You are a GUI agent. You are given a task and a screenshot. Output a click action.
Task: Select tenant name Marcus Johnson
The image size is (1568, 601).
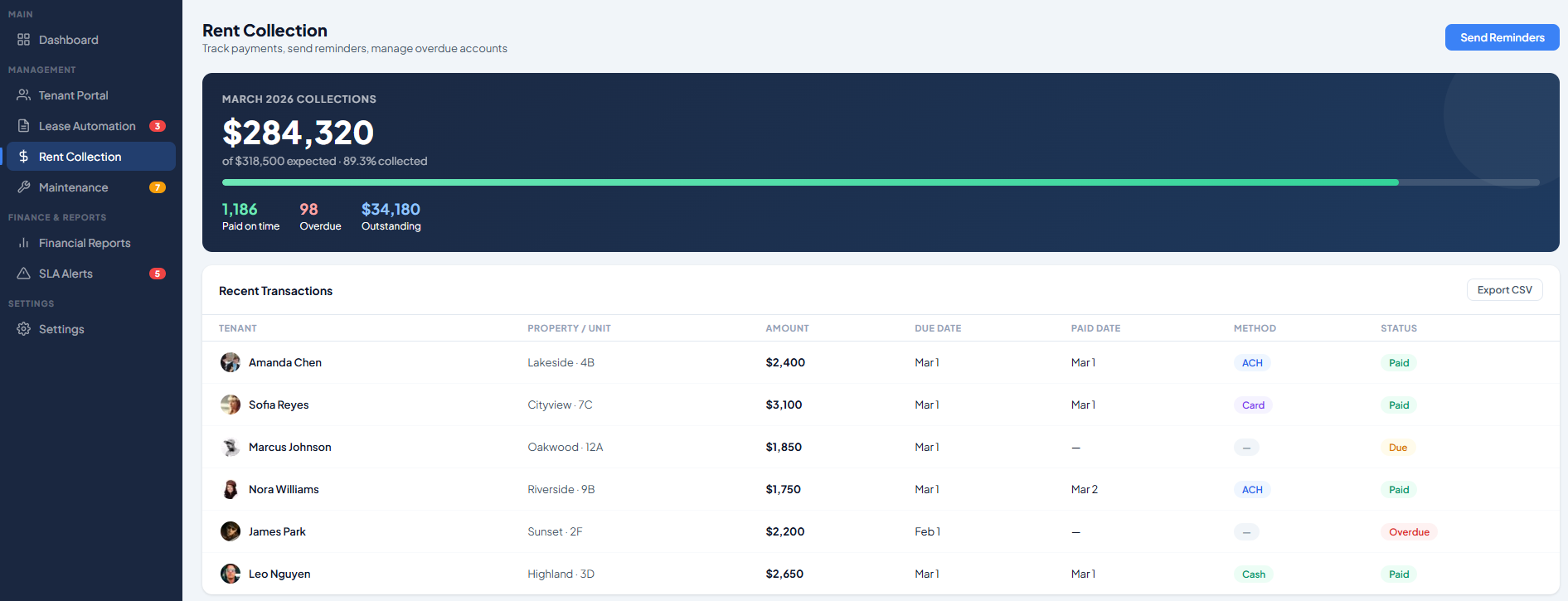(290, 447)
